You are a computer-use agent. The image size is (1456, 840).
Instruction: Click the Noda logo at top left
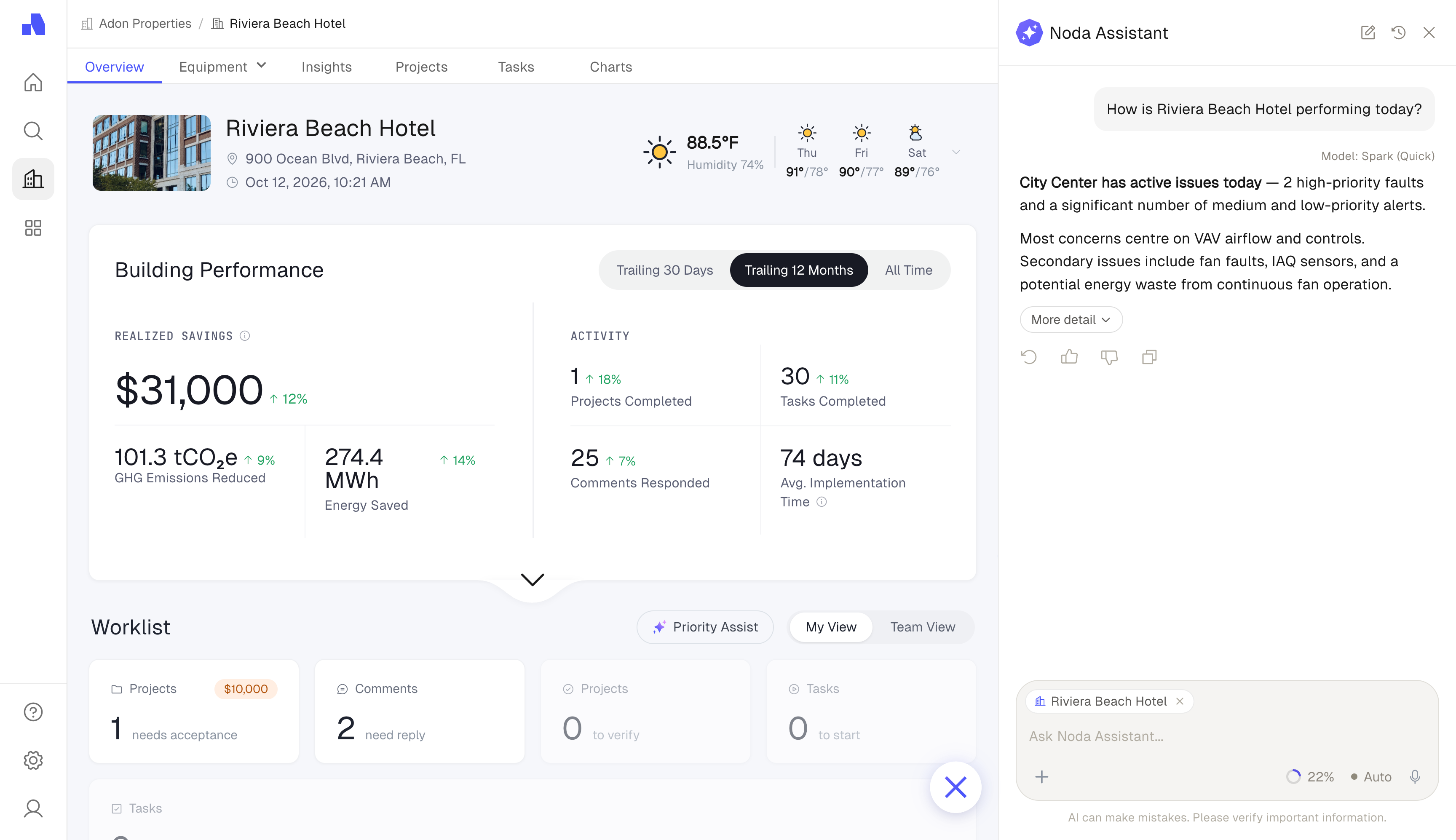click(33, 24)
